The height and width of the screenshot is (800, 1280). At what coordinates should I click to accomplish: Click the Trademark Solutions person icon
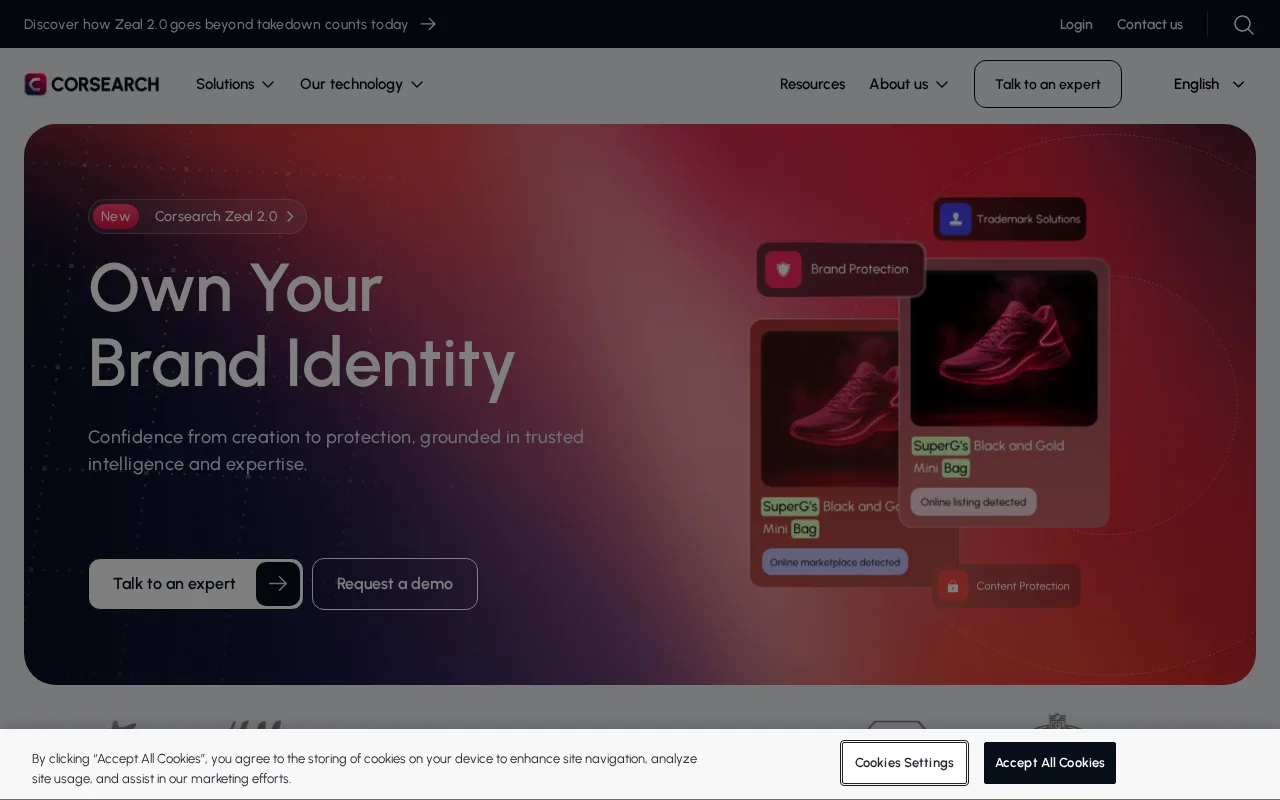click(955, 219)
